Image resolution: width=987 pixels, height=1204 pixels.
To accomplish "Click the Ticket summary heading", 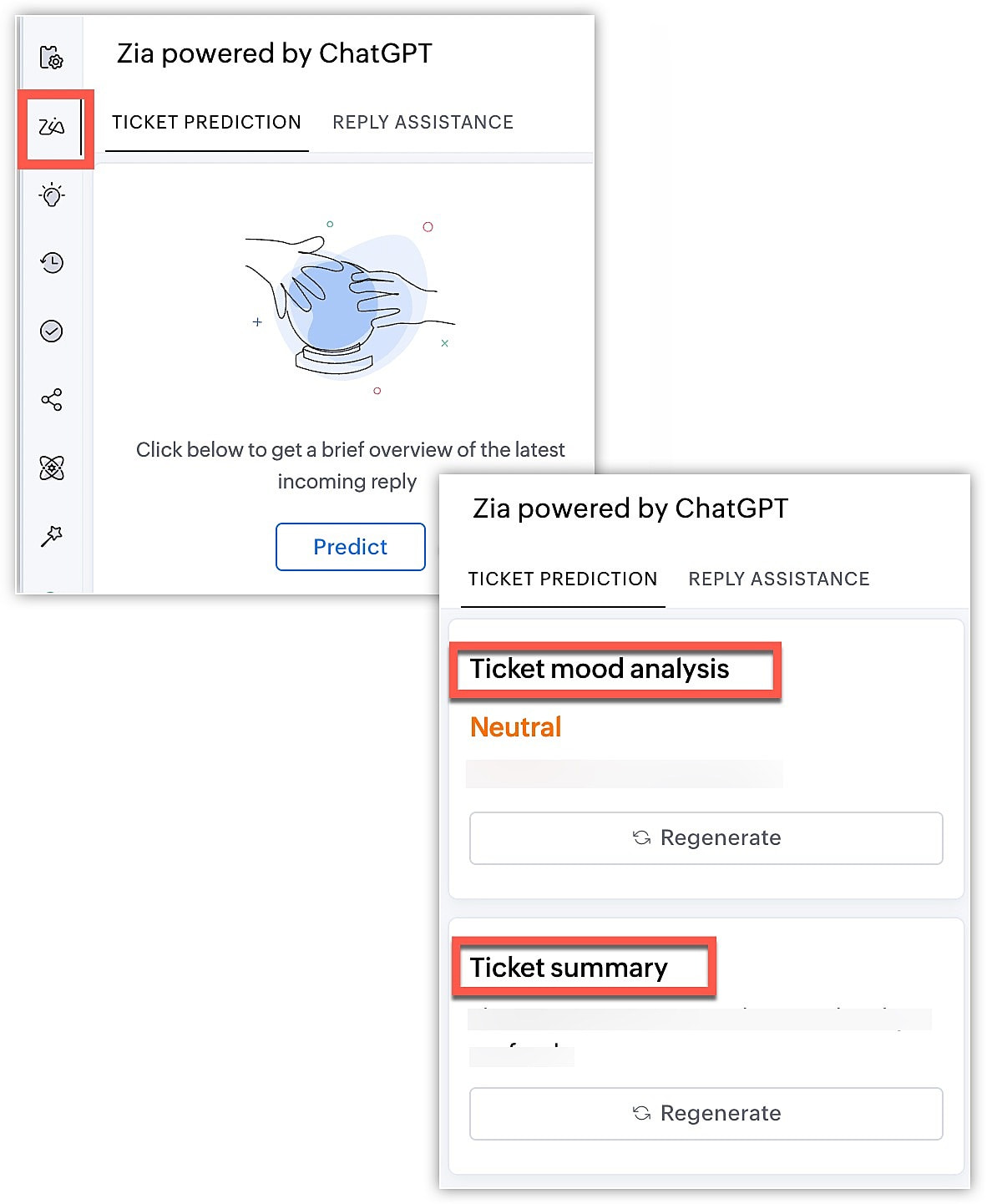I will (569, 968).
